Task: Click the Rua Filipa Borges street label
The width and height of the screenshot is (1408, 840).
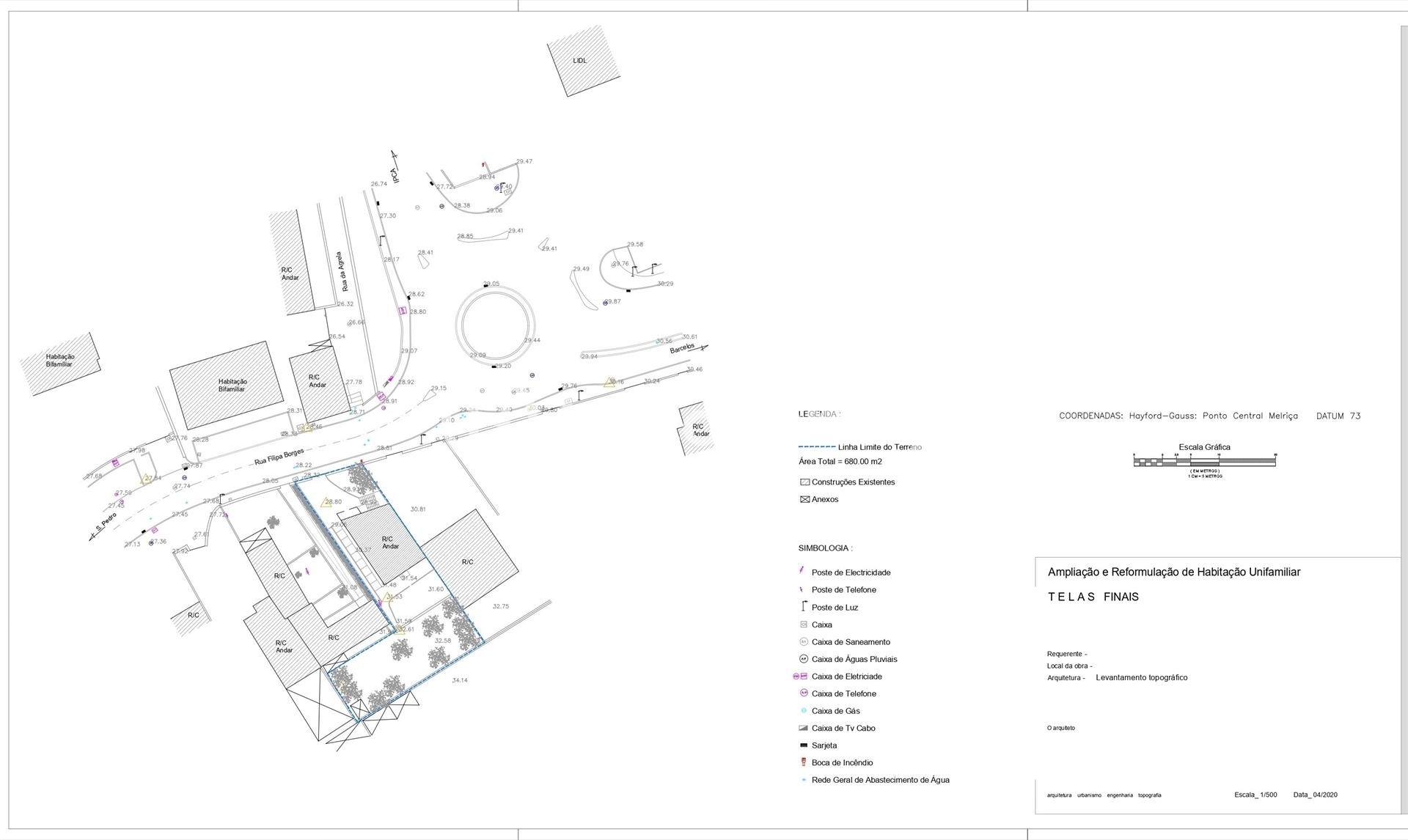Action: (279, 457)
